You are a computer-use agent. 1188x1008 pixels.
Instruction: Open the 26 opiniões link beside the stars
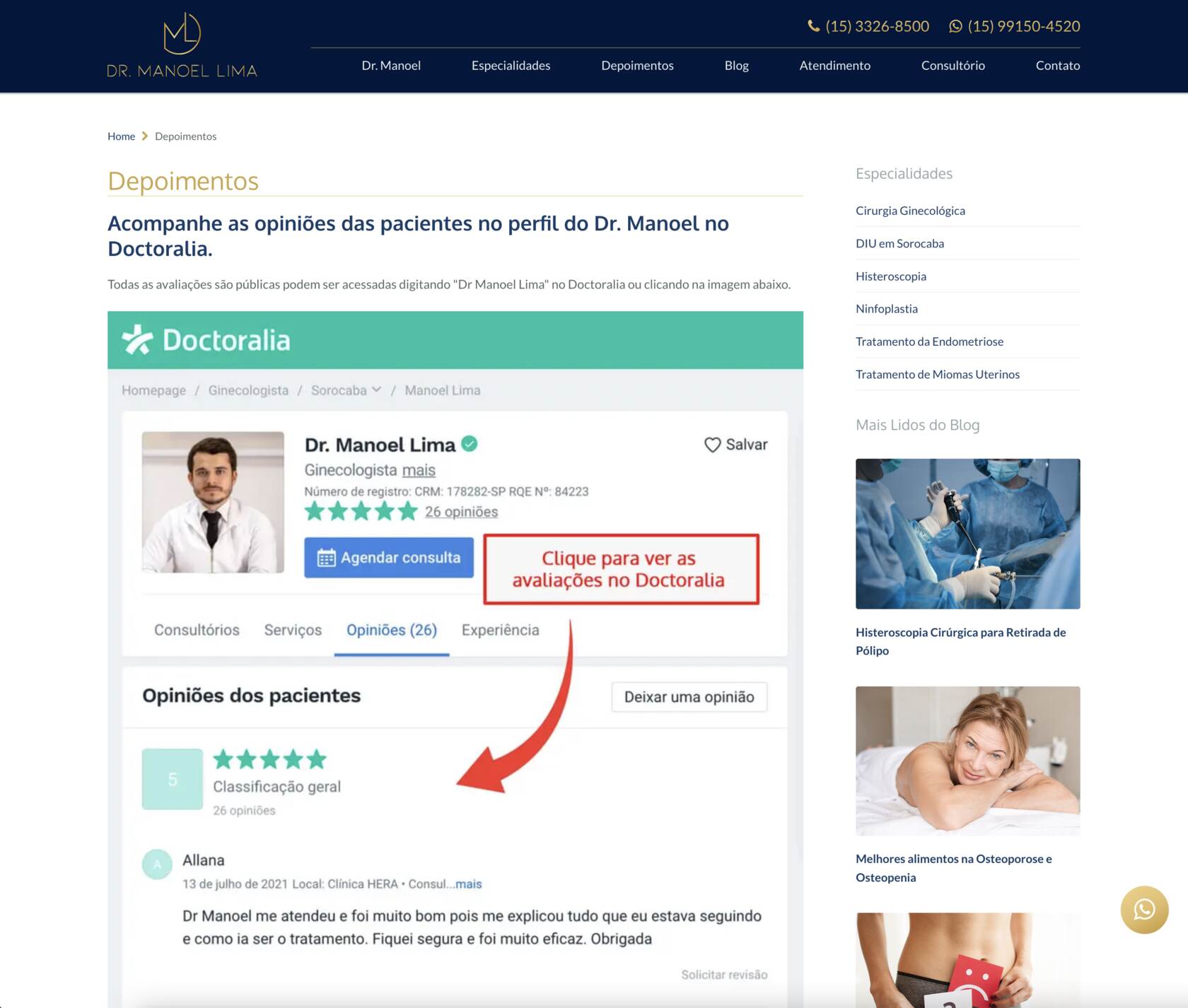(x=461, y=512)
